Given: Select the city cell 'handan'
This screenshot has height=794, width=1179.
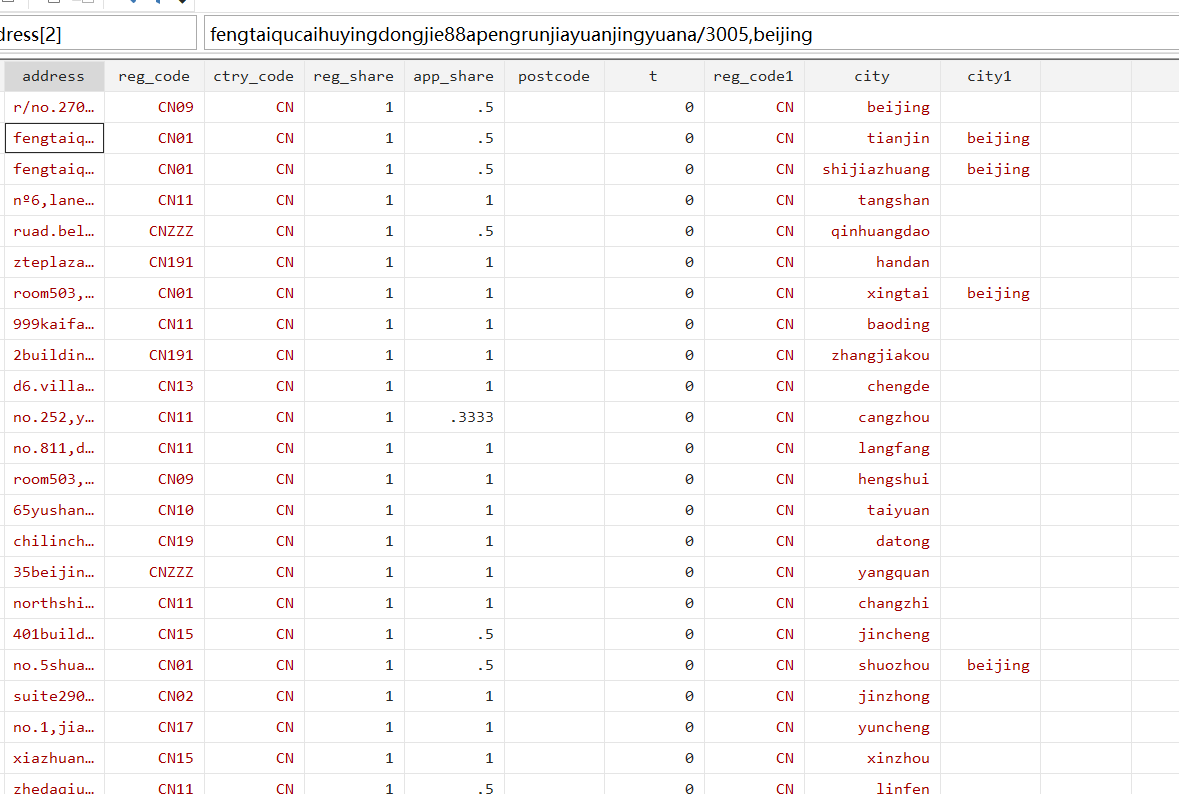Looking at the screenshot, I should point(872,262).
